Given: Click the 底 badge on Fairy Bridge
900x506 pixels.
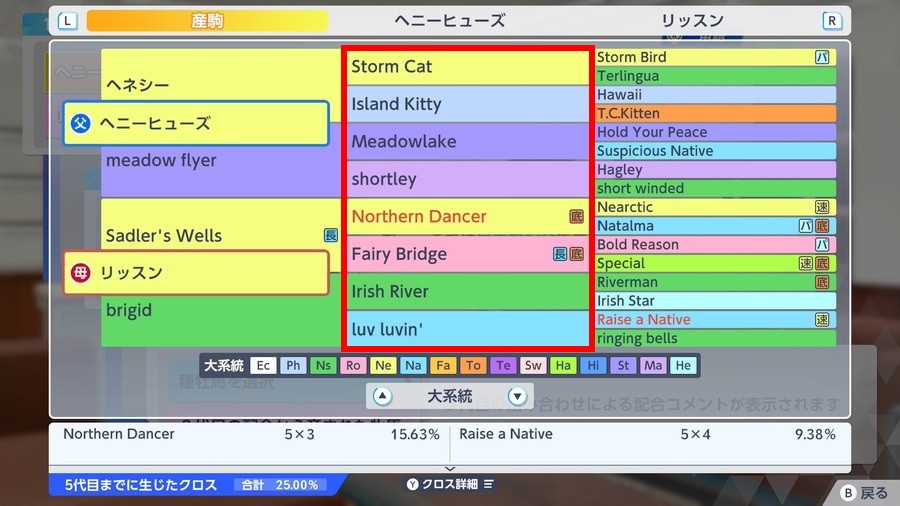Looking at the screenshot, I should click(576, 254).
